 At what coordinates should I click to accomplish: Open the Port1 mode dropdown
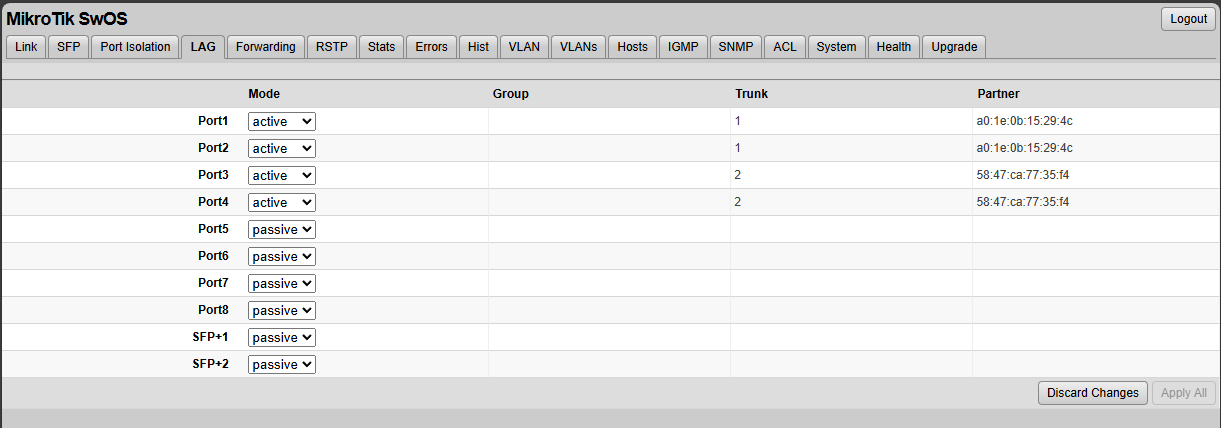pos(282,121)
